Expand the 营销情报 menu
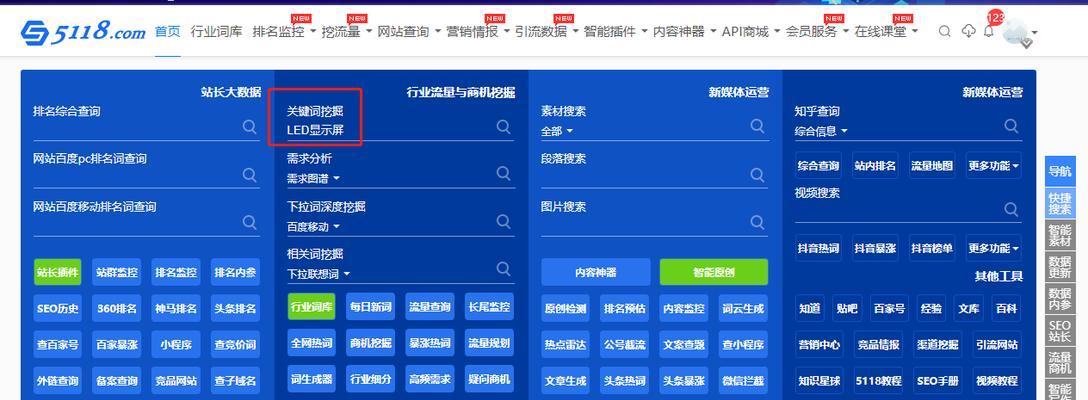Image resolution: width=1088 pixels, height=400 pixels. click(478, 31)
